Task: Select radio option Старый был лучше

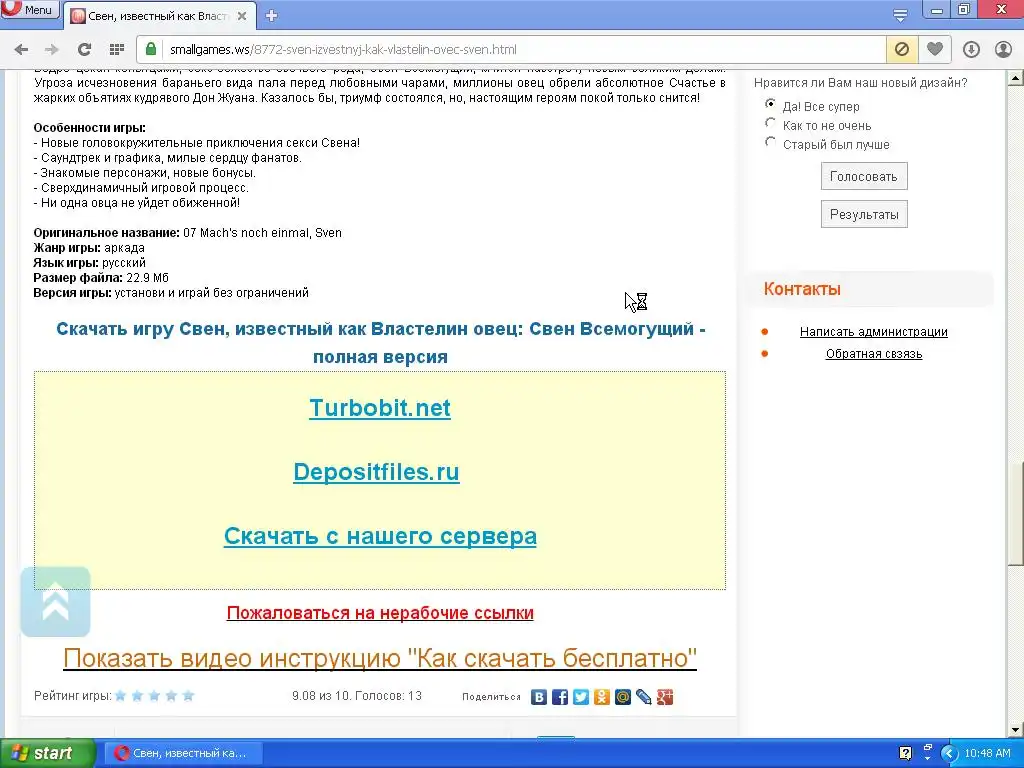Action: (x=771, y=142)
